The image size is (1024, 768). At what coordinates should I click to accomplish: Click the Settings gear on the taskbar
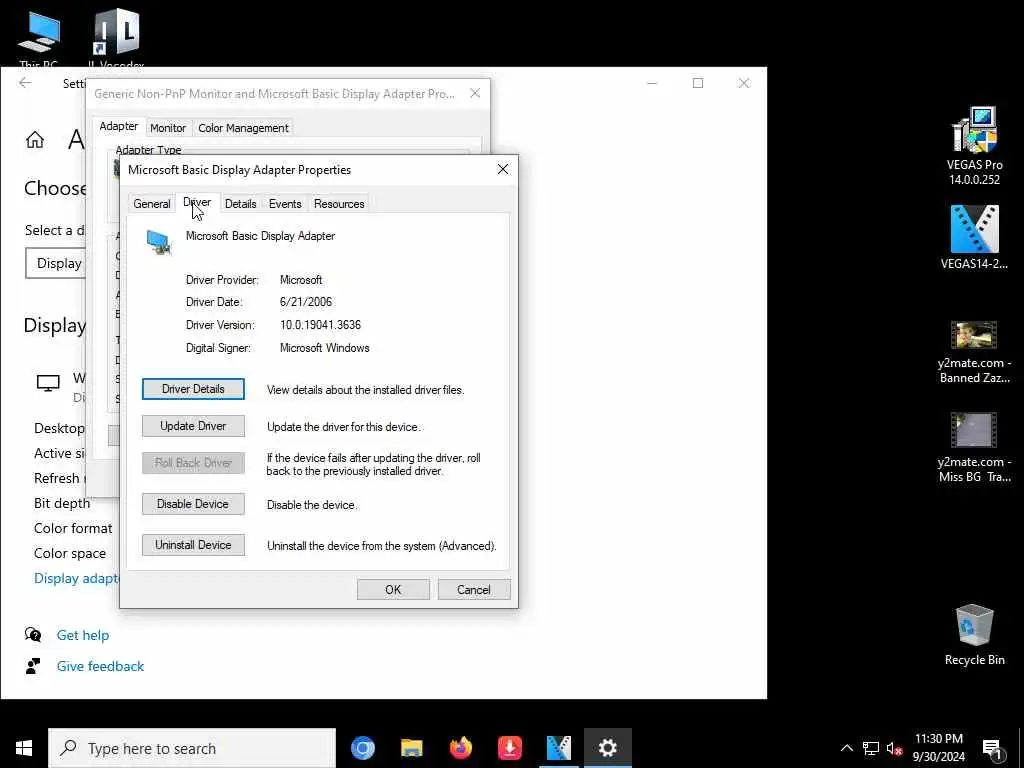click(x=607, y=748)
